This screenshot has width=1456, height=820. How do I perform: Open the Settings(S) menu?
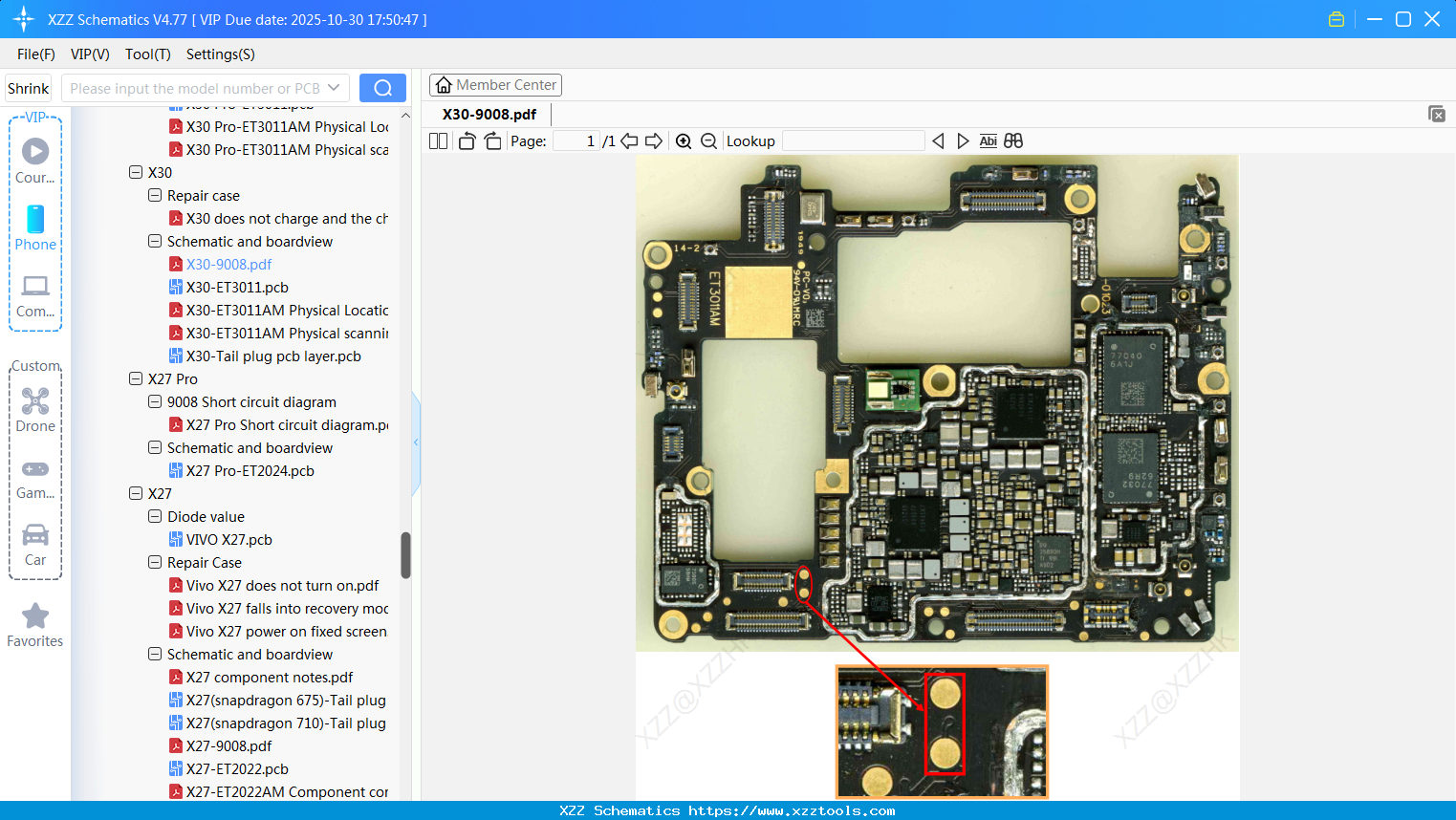coord(220,54)
